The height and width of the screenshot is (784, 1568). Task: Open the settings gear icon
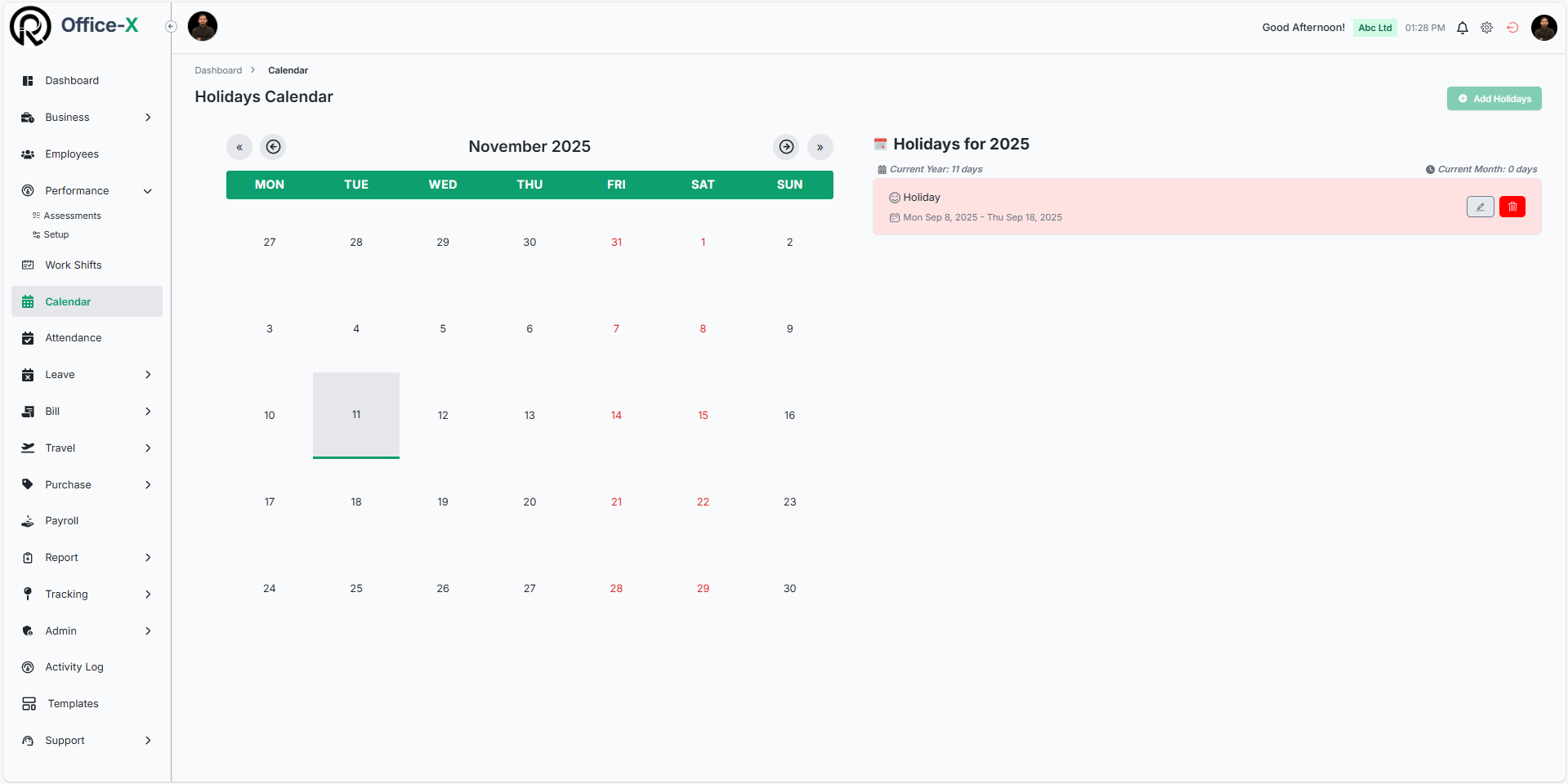point(1486,27)
